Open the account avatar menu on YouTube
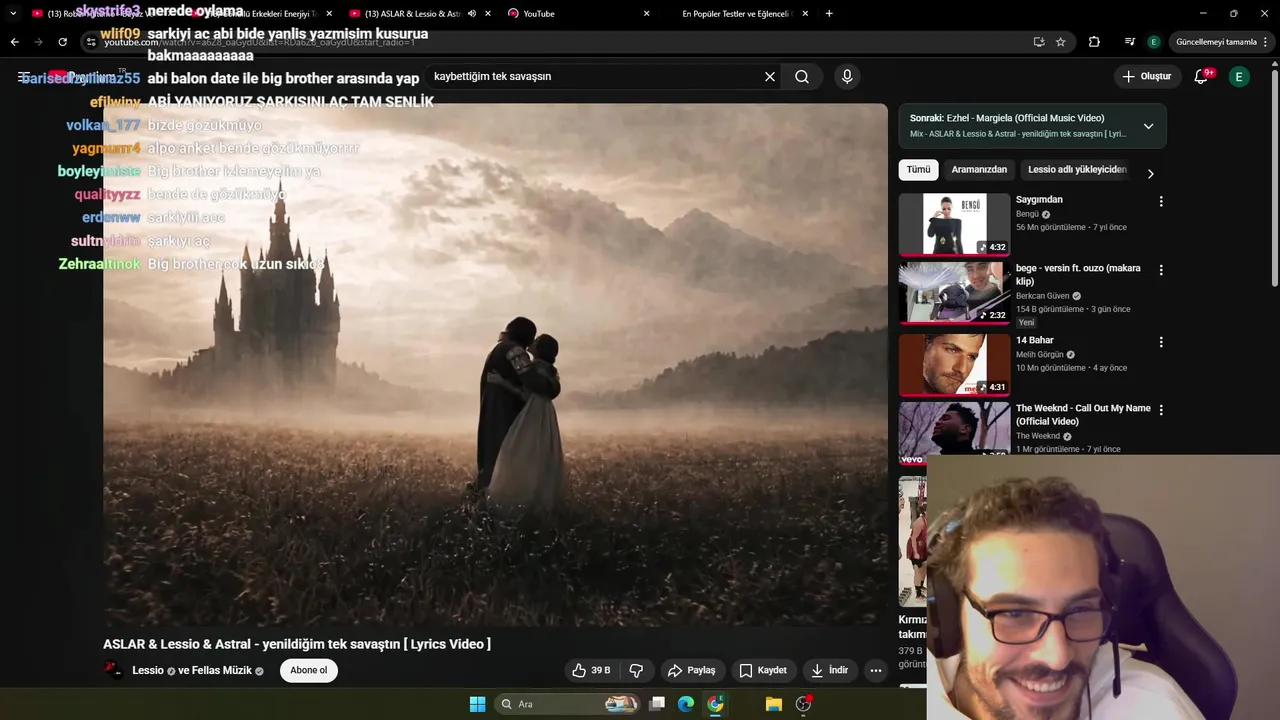This screenshot has width=1280, height=720. (x=1239, y=76)
